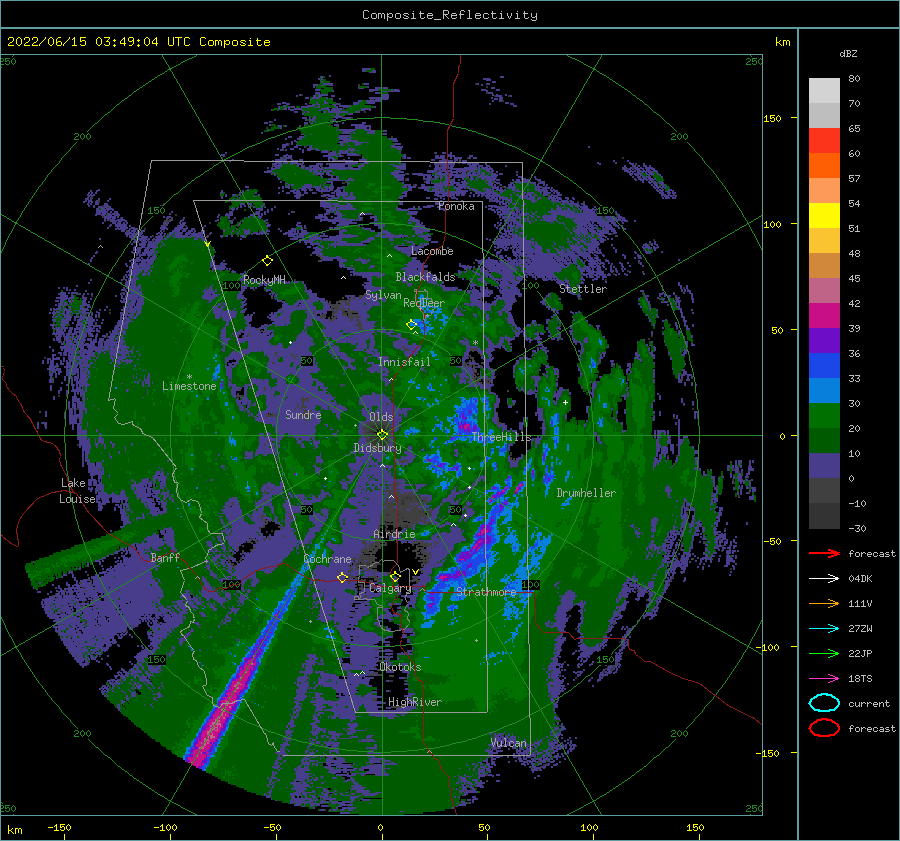Click the Blackfalds label
The image size is (900, 841).
[425, 277]
